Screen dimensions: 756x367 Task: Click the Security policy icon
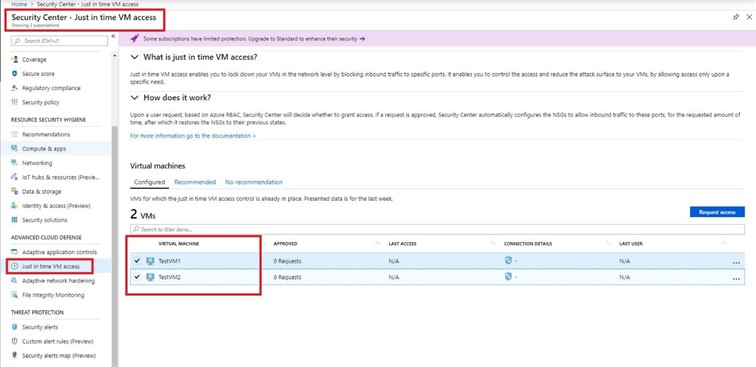click(x=14, y=102)
